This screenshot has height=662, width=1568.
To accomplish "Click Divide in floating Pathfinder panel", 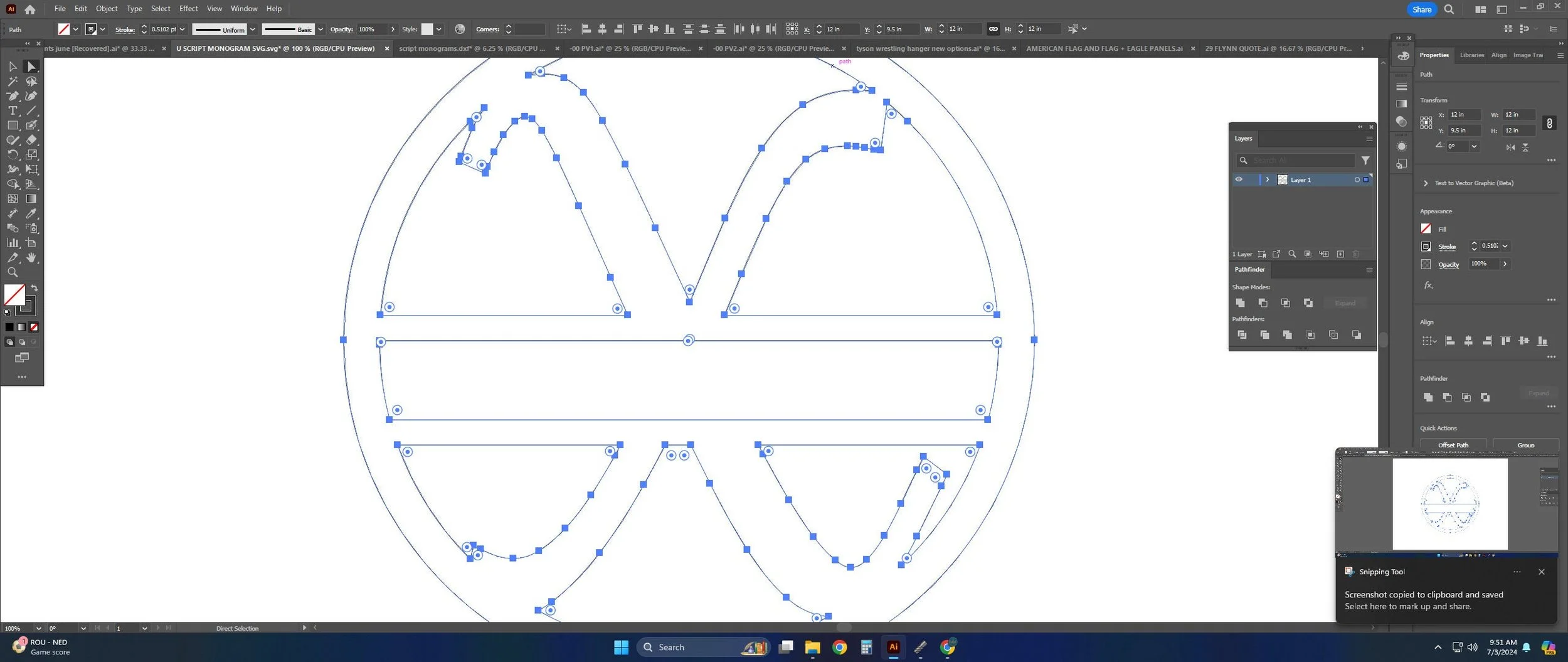I will point(1242,335).
